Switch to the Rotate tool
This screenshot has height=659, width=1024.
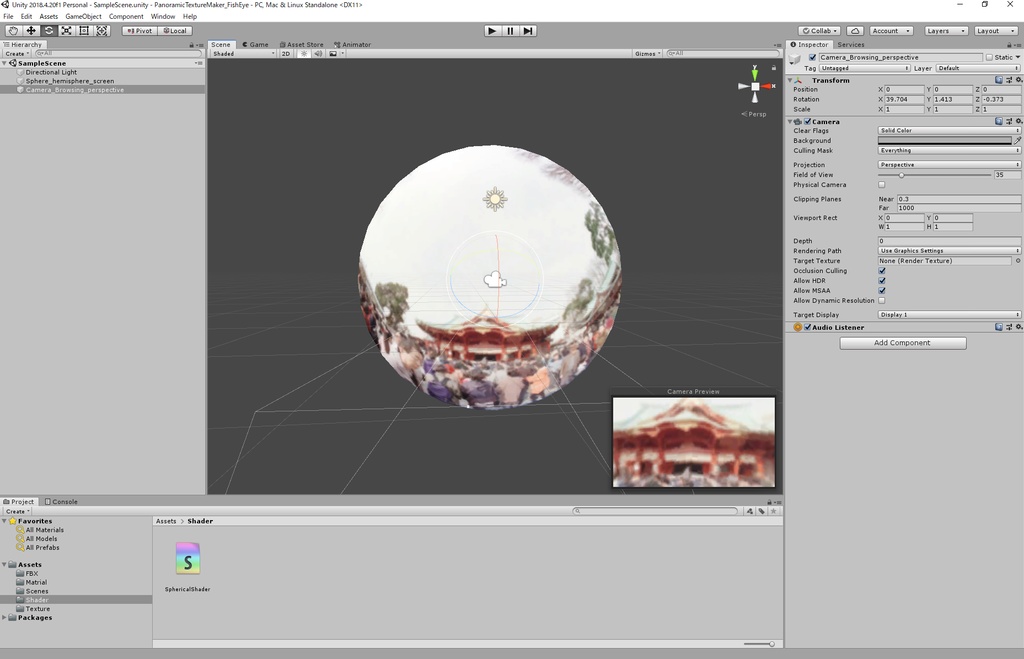48,31
